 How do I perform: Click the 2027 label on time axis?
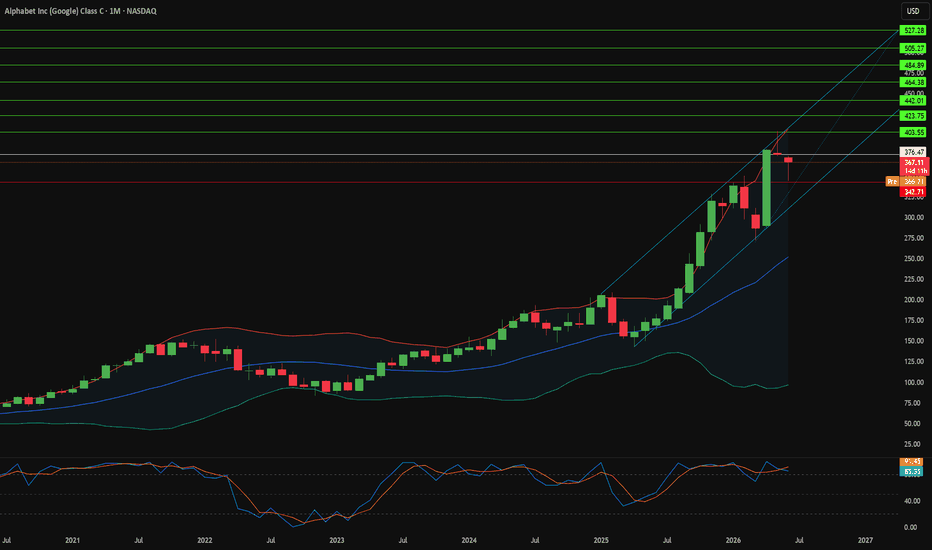tap(865, 540)
